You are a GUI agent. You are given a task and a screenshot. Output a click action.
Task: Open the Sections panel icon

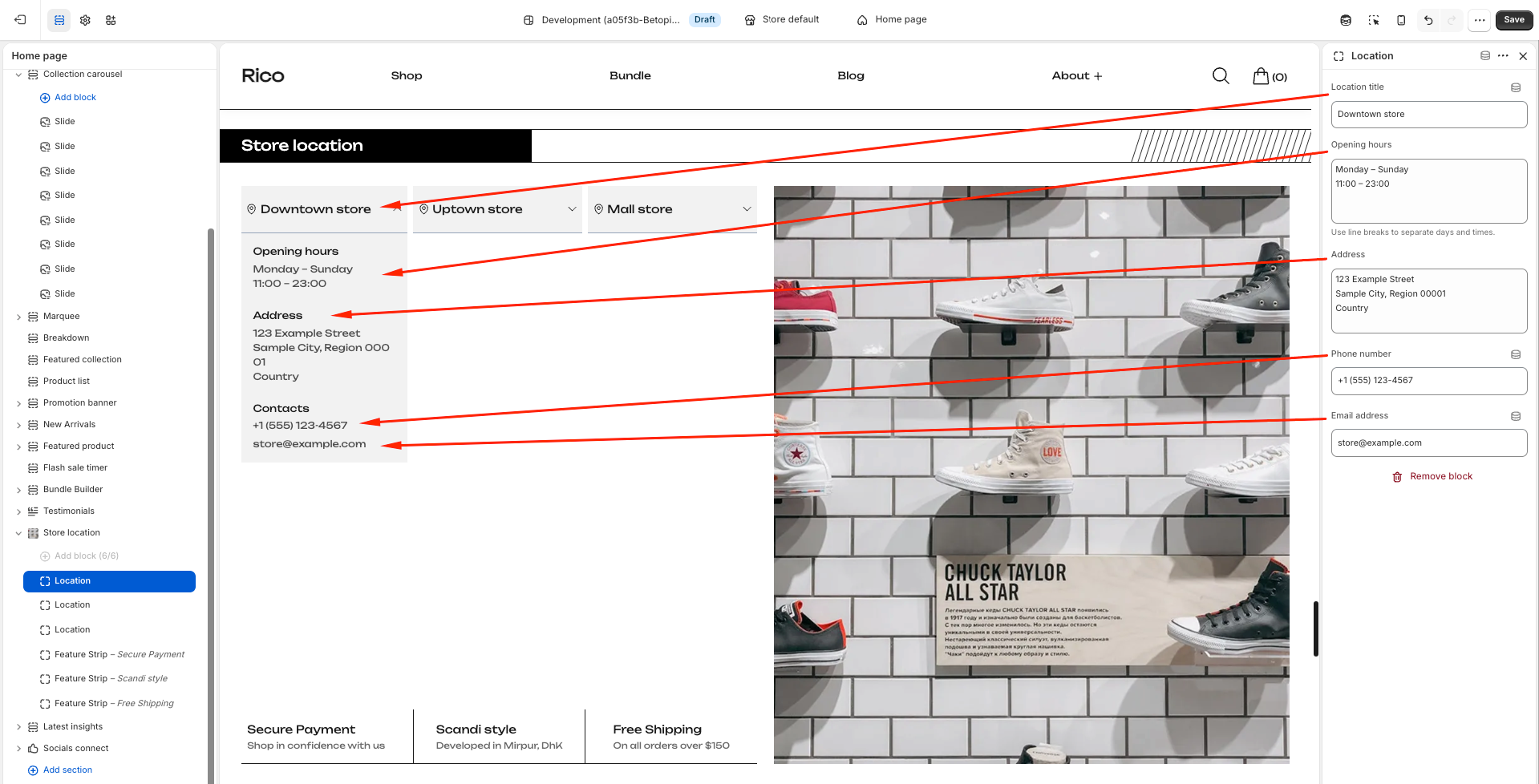[x=59, y=20]
